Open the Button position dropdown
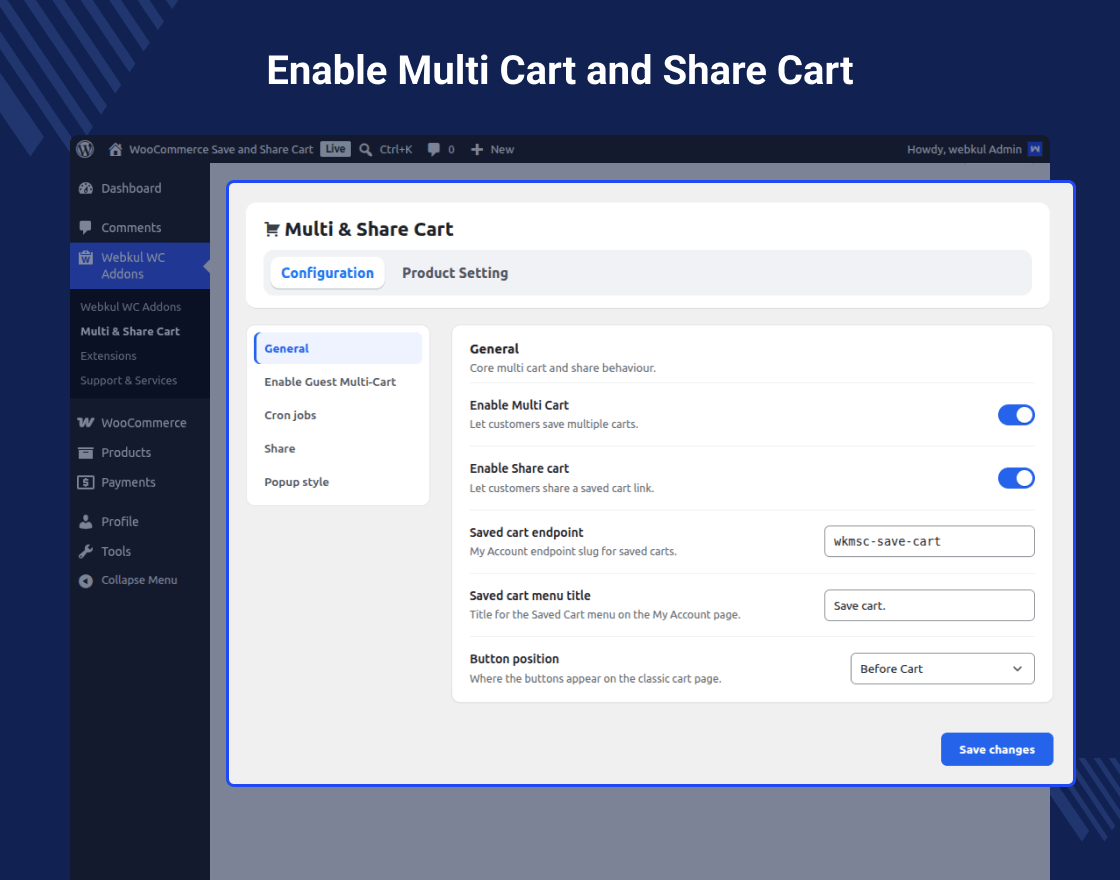The width and height of the screenshot is (1120, 880). click(x=942, y=669)
